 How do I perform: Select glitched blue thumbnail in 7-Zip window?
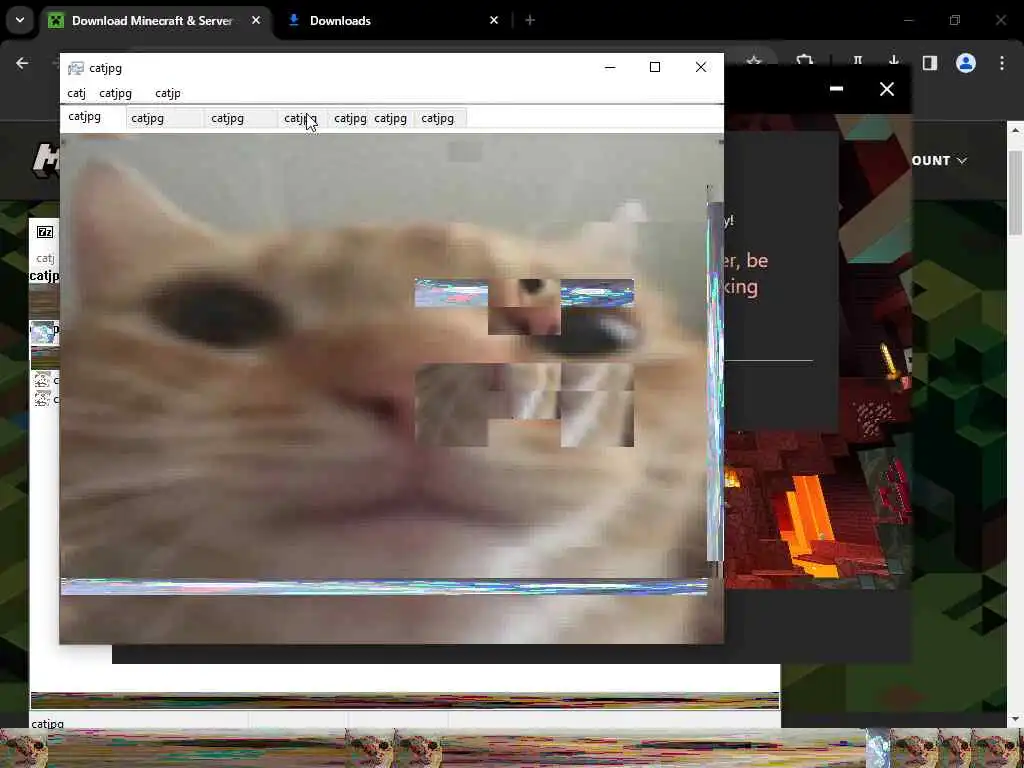44,332
